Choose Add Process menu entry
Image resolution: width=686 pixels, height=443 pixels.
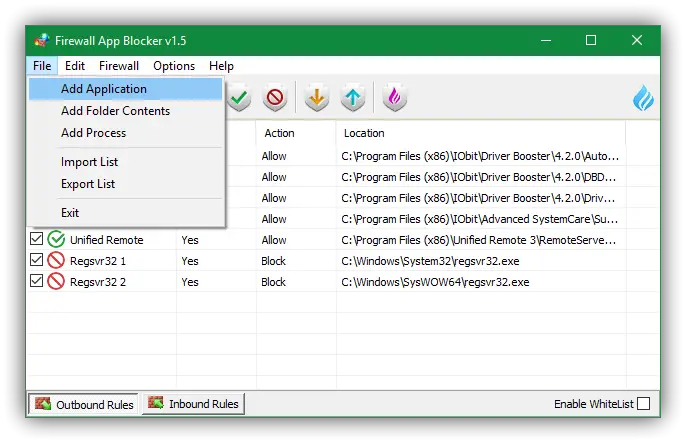tap(126, 133)
